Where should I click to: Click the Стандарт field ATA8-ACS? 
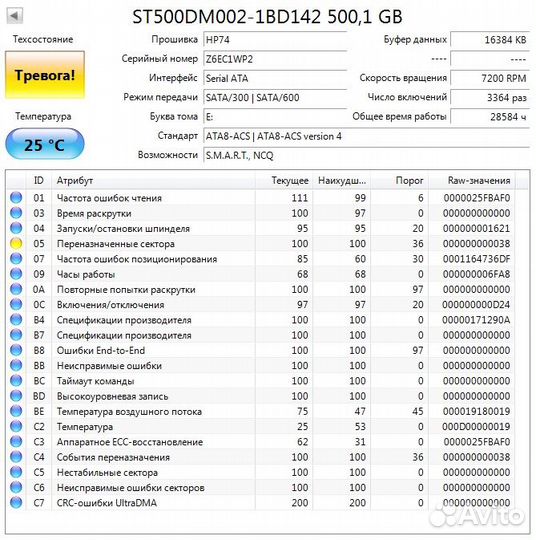[x=366, y=136]
